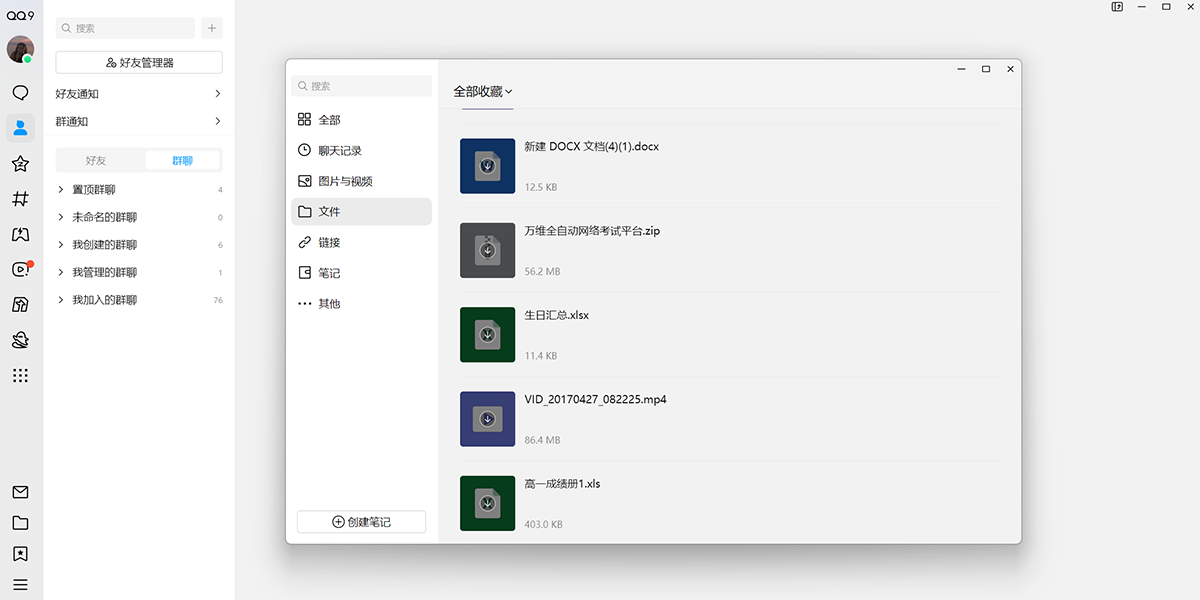Open the star Favorites icon in sidebar

click(20, 163)
